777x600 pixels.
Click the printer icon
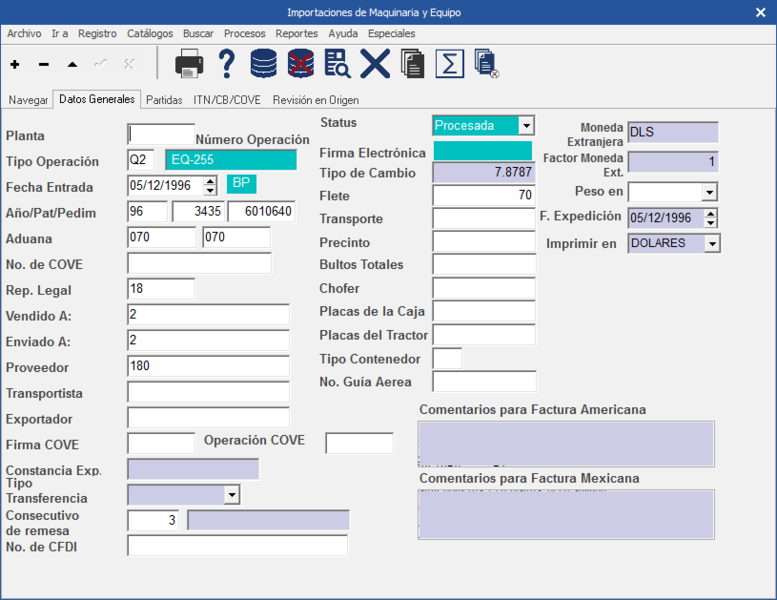(x=189, y=63)
